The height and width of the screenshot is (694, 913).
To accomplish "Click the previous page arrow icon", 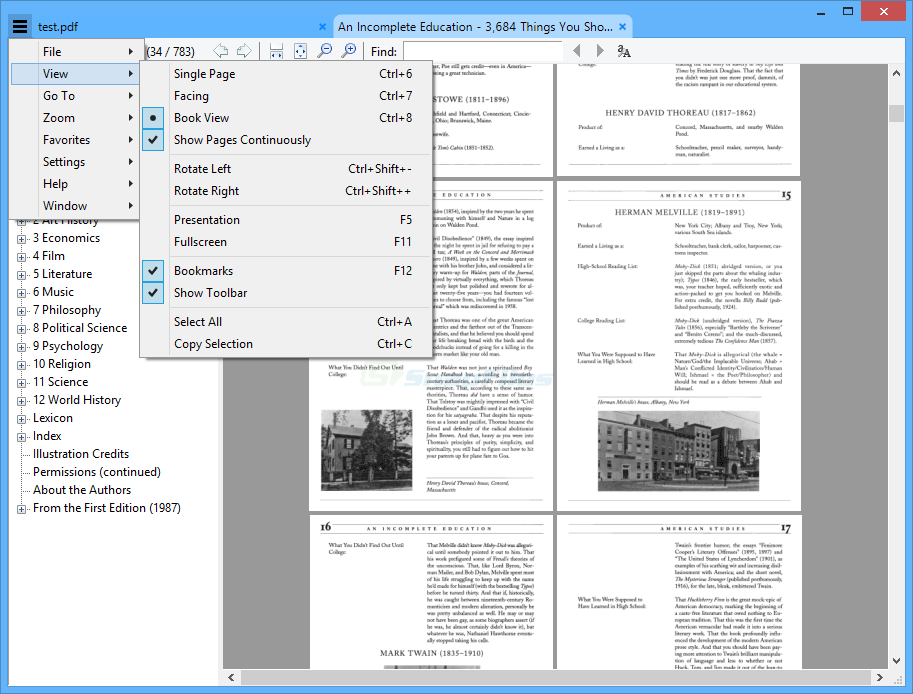I will (x=221, y=51).
